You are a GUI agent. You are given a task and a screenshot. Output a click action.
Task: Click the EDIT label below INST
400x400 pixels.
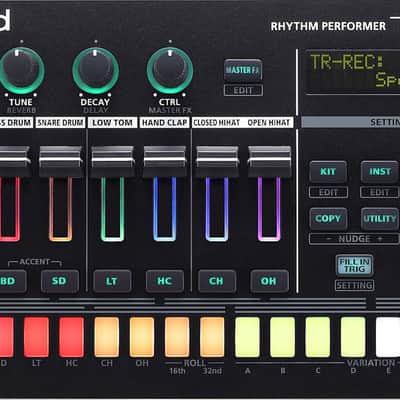380,192
